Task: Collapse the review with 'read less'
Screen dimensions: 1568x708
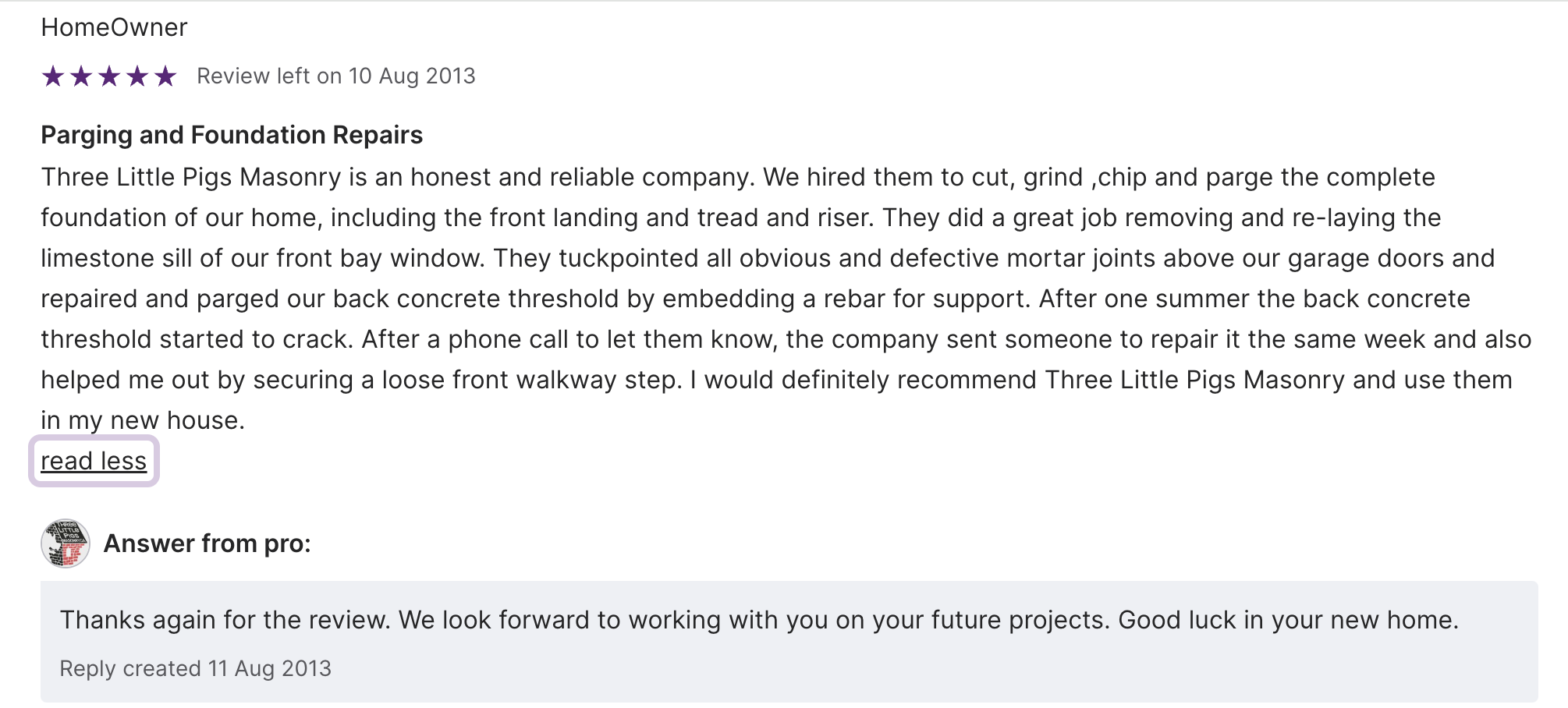Action: tap(94, 461)
